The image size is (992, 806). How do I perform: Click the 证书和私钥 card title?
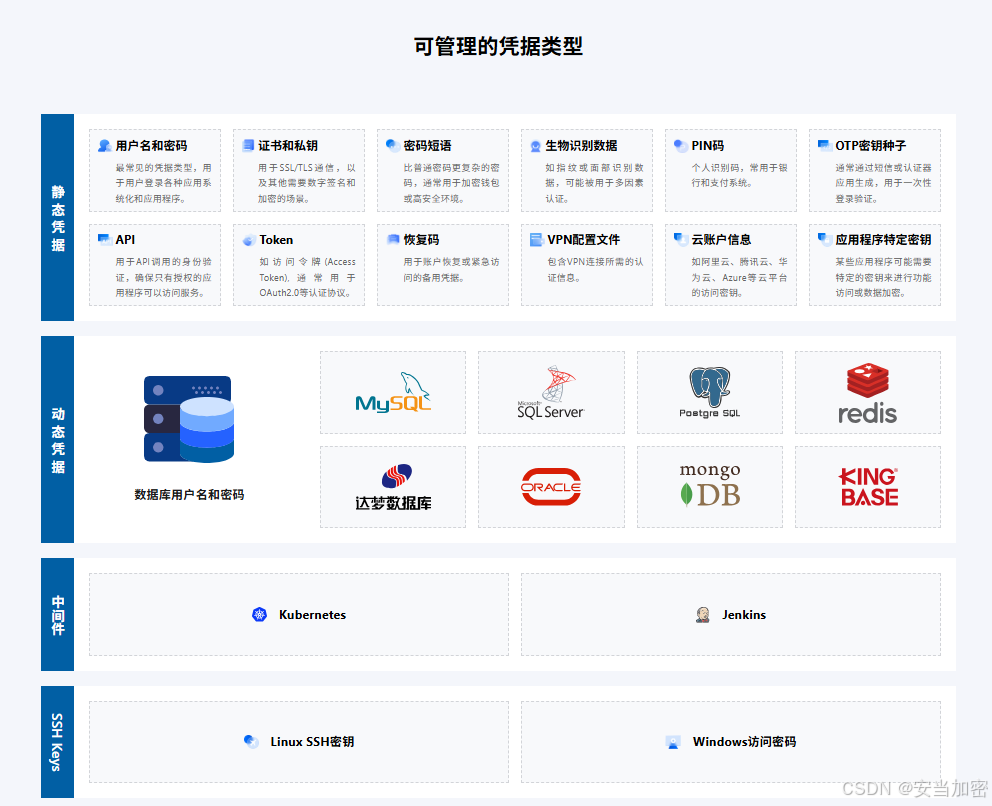288,146
